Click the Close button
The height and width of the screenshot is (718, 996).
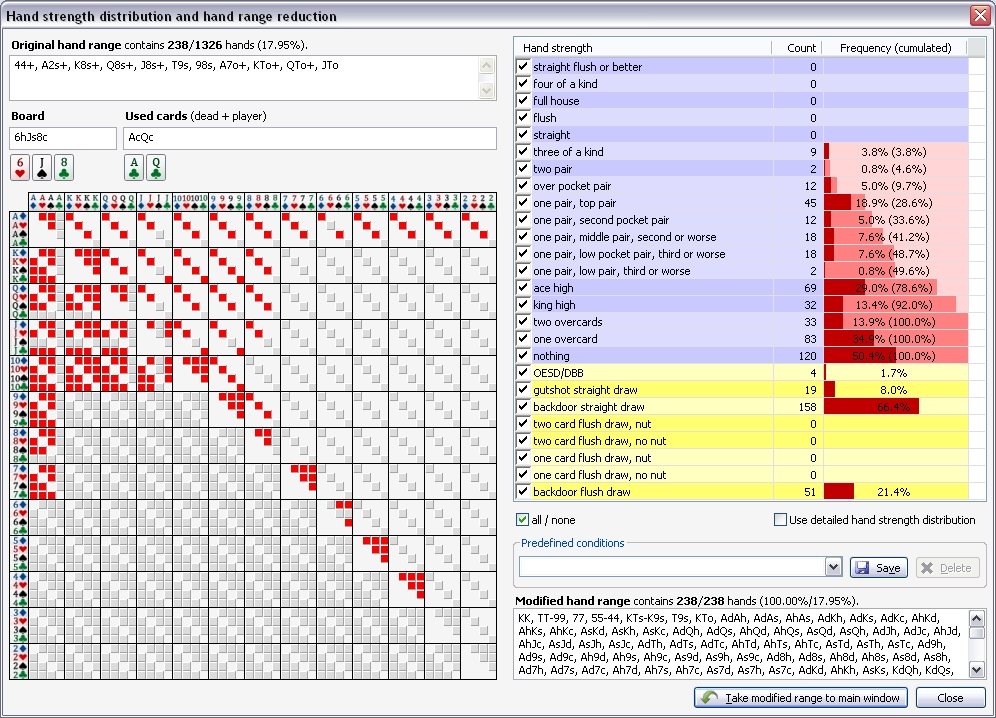point(950,698)
